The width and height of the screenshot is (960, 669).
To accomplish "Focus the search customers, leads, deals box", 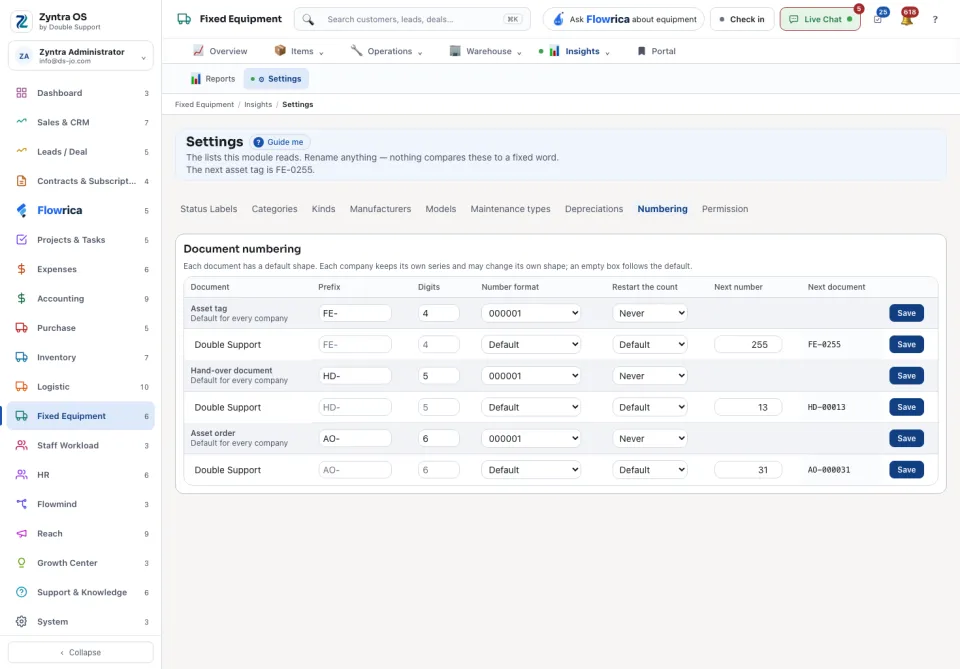I will coord(412,20).
